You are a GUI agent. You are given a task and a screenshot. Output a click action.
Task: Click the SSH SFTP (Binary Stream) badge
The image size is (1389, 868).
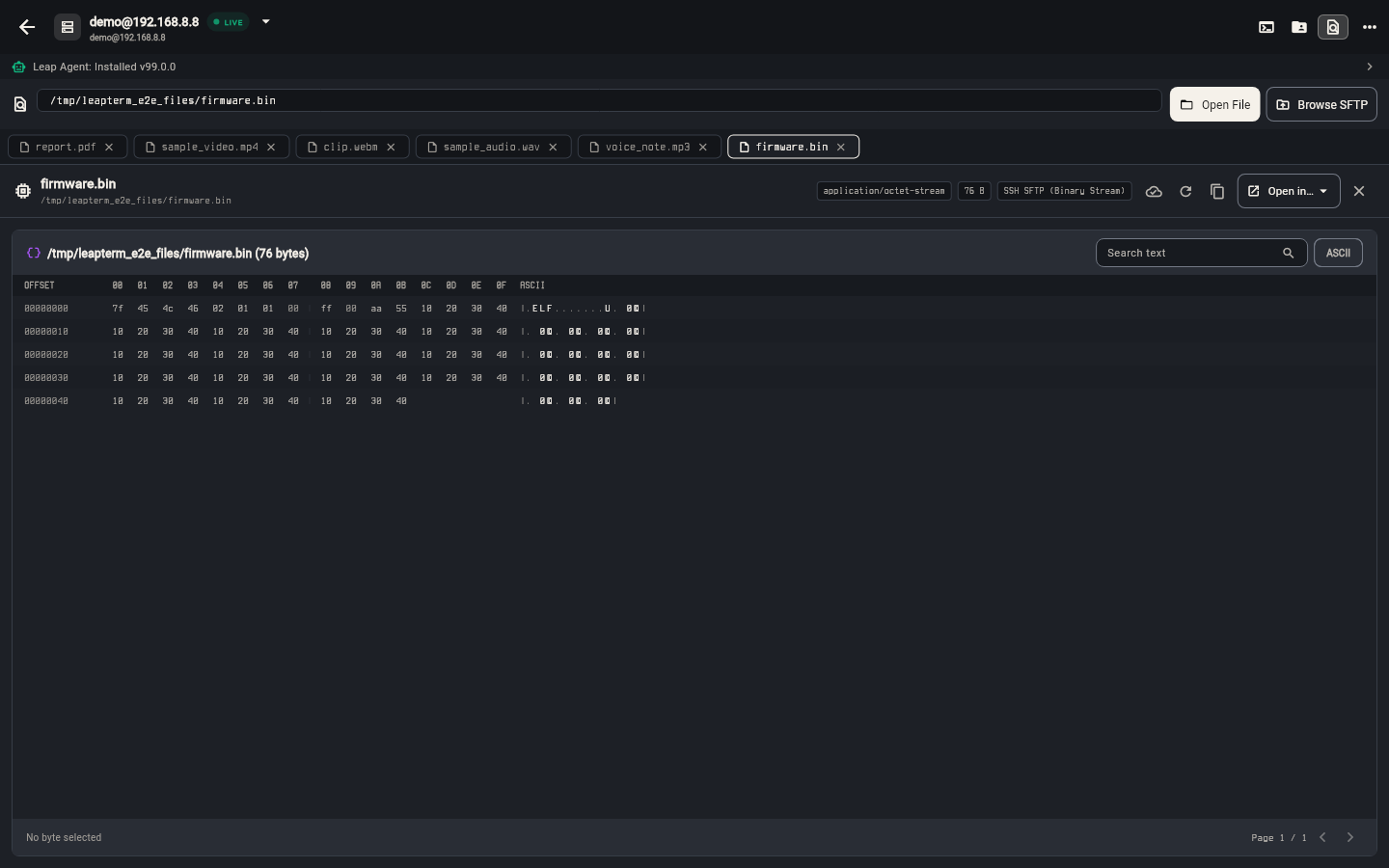1064,191
